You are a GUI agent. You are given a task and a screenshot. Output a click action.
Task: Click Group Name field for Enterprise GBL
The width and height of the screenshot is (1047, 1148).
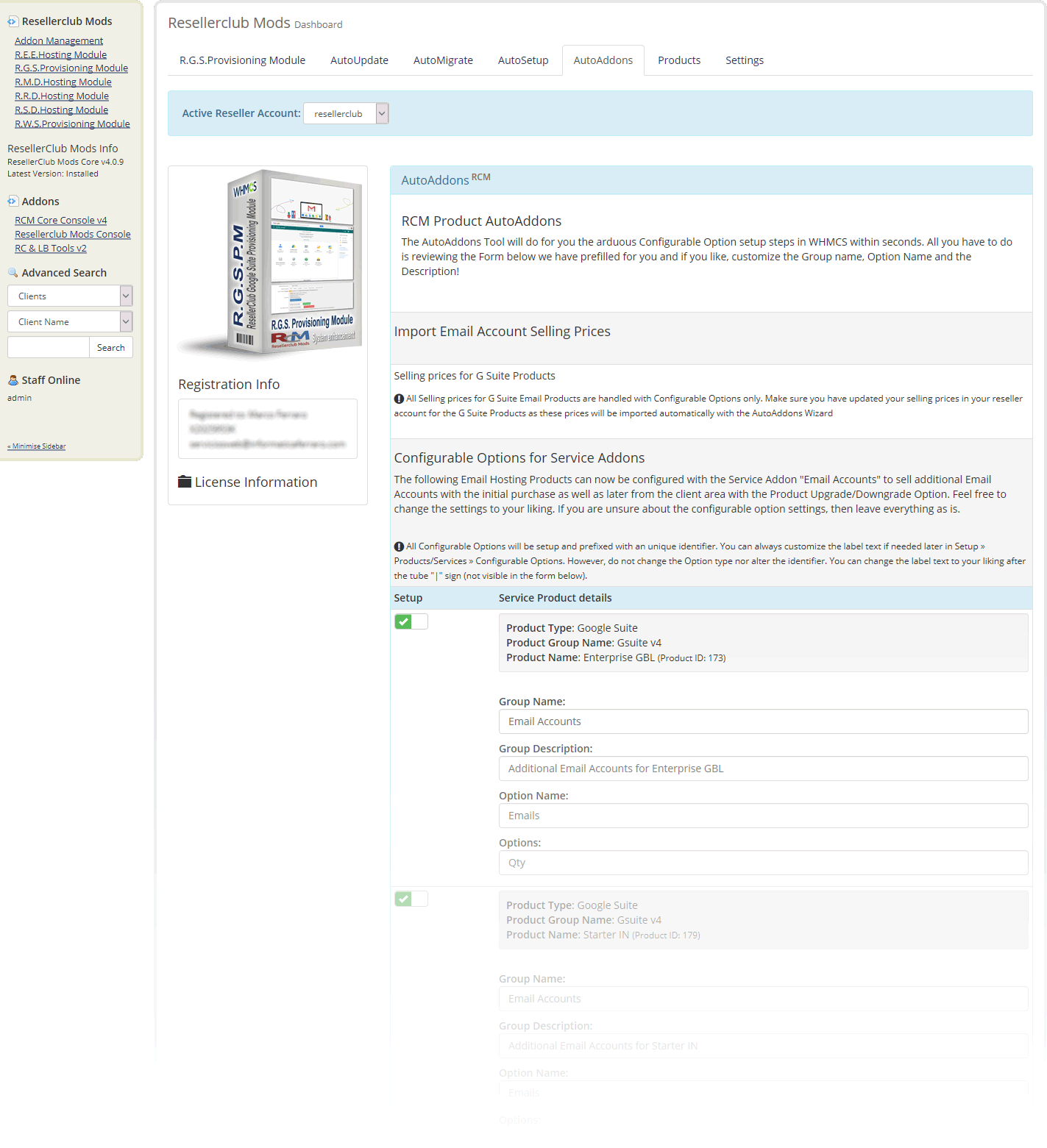click(764, 721)
